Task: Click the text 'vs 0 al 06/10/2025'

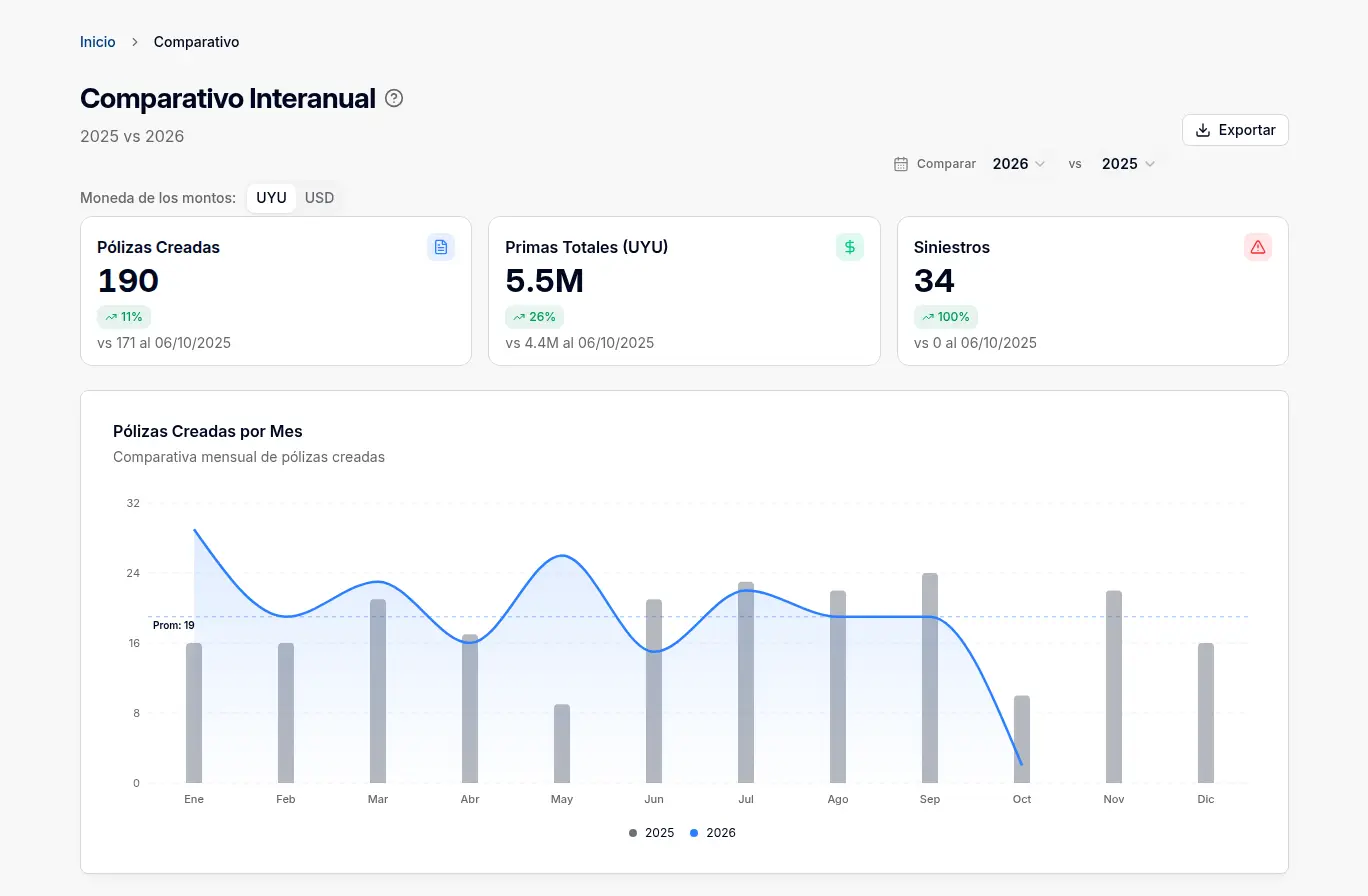Action: tap(975, 343)
